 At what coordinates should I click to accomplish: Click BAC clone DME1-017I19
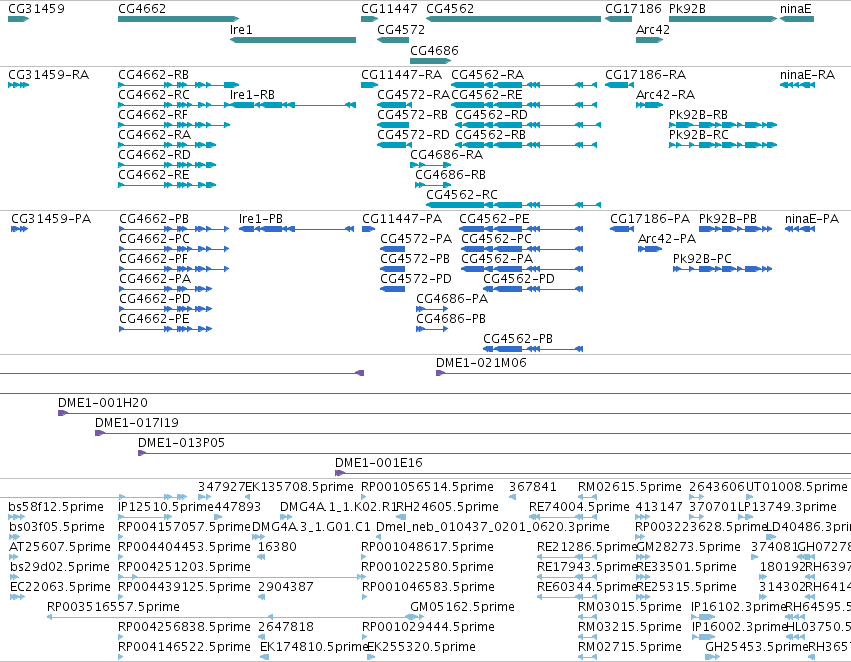[x=137, y=423]
